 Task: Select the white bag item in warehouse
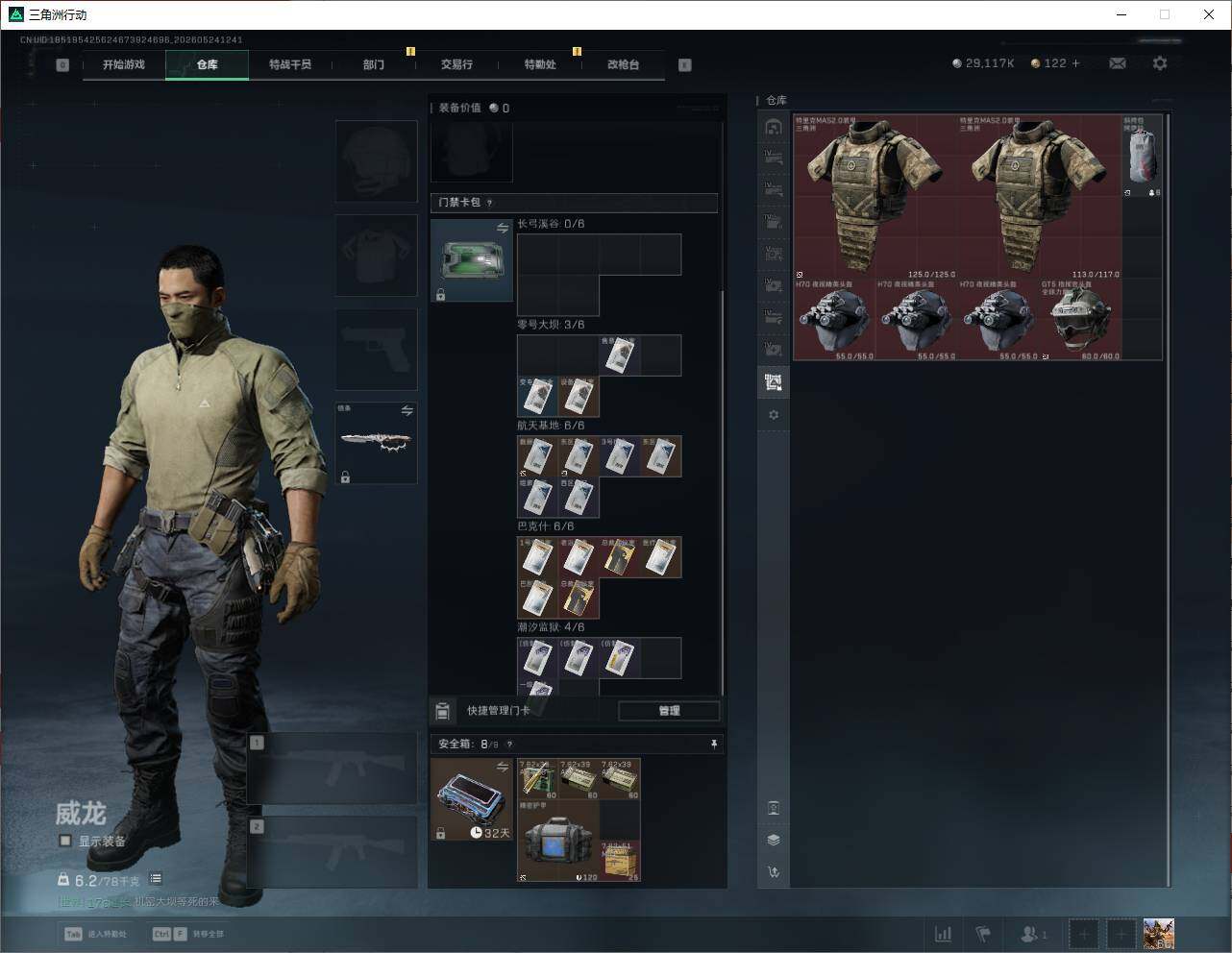1142,157
